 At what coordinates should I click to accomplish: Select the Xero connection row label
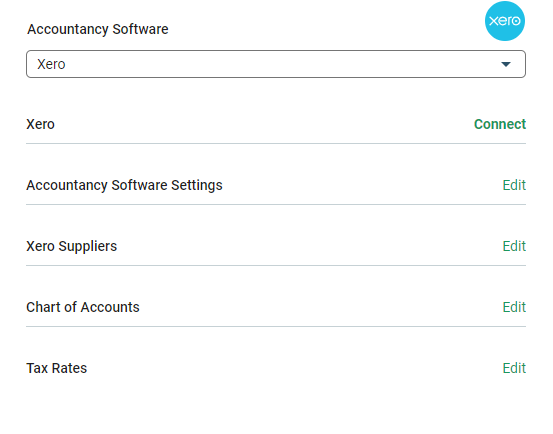pyautogui.click(x=41, y=124)
